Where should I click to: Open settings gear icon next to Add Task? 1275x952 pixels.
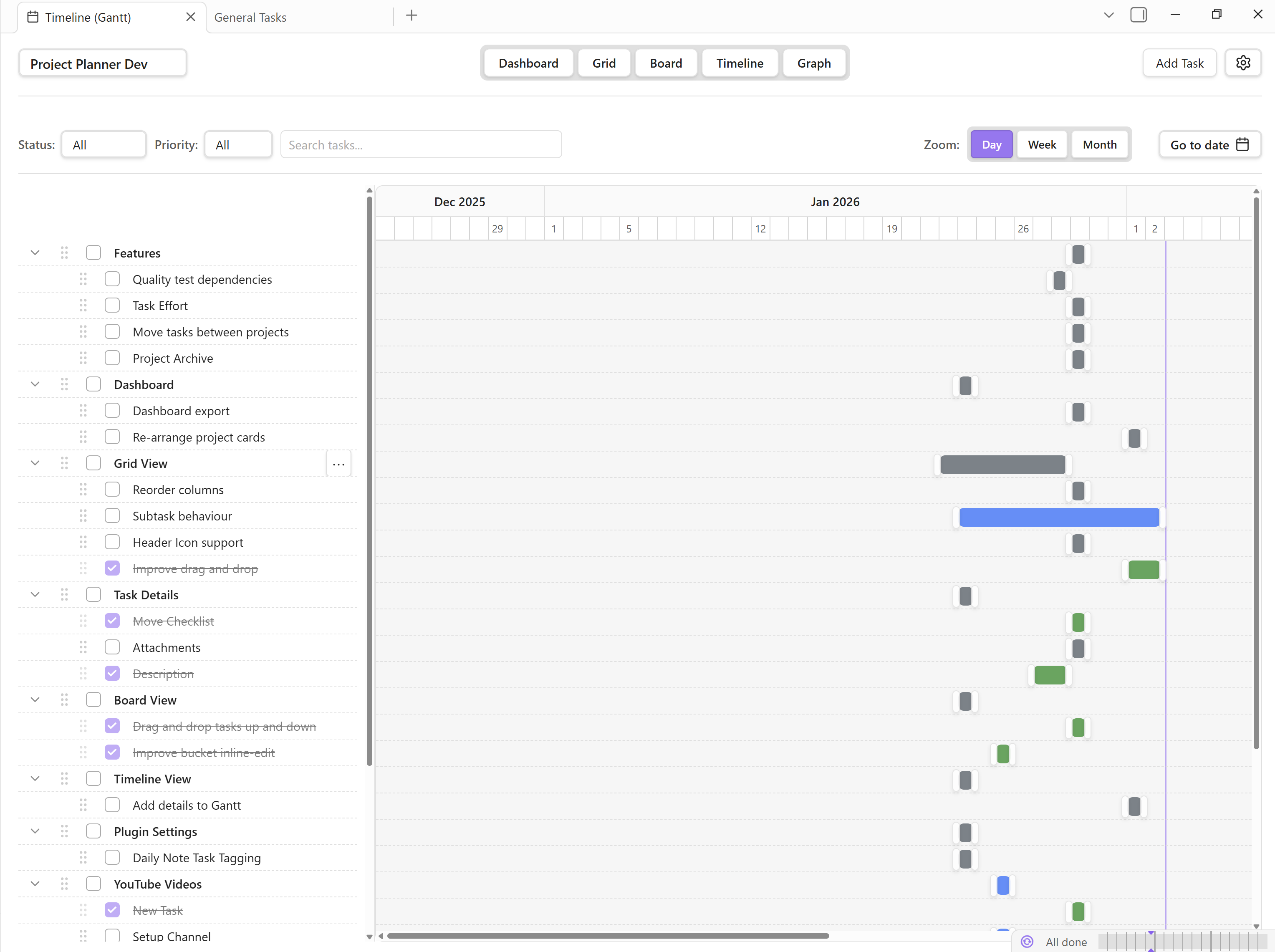[1243, 63]
